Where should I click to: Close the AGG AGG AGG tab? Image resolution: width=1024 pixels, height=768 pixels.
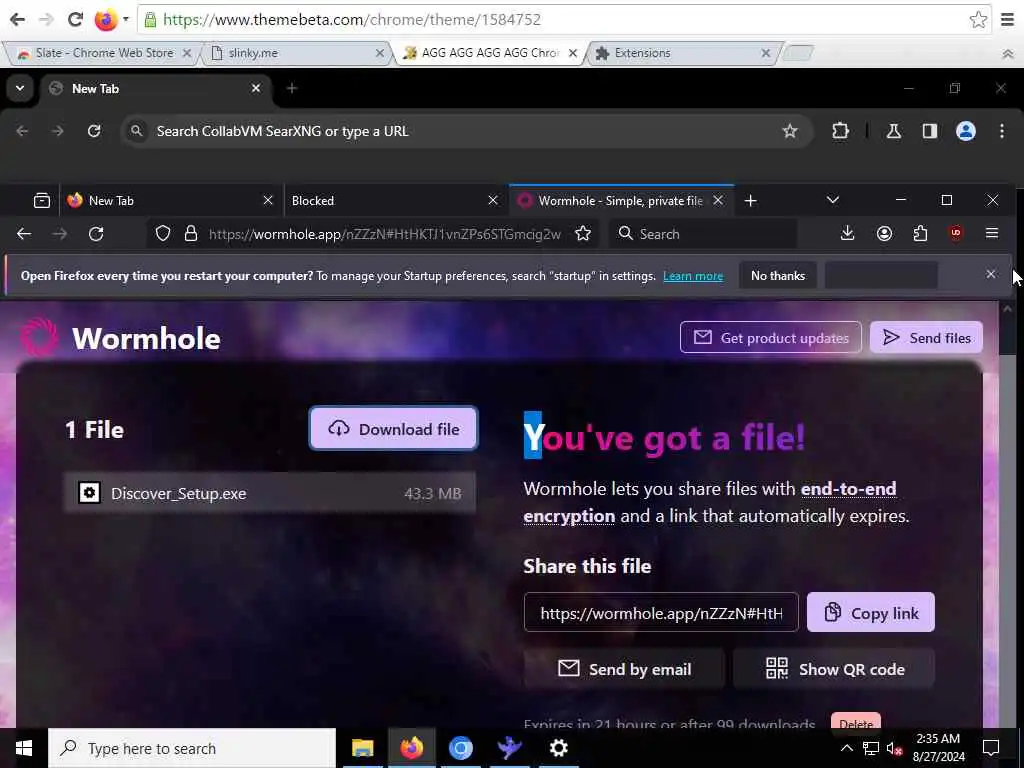click(573, 53)
